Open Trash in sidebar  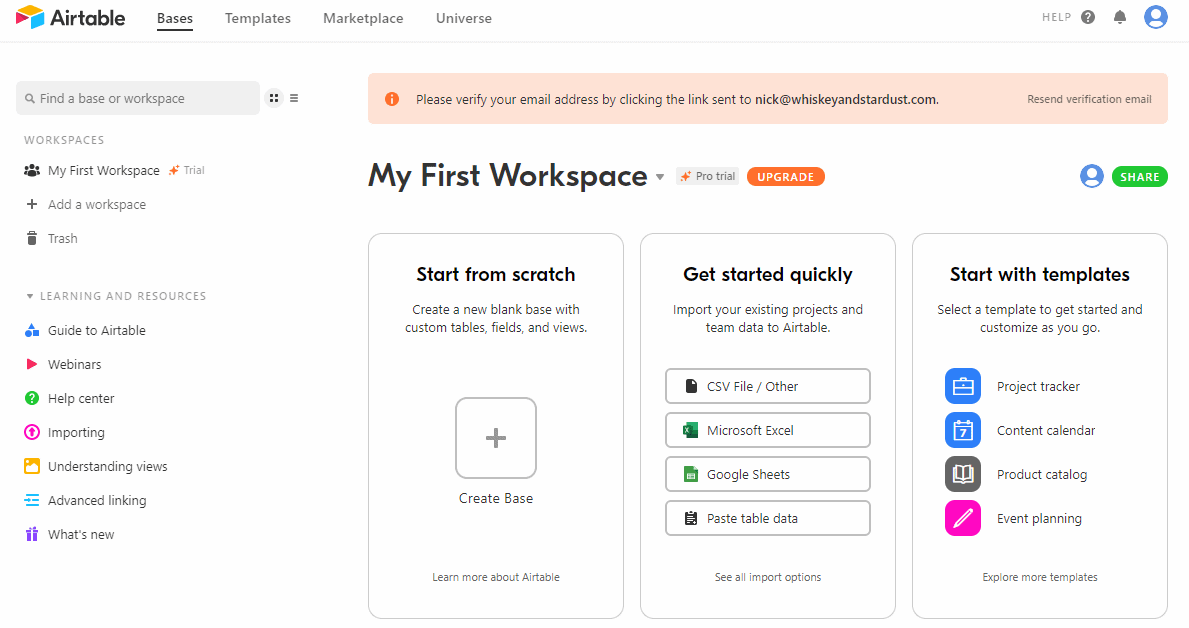[63, 238]
